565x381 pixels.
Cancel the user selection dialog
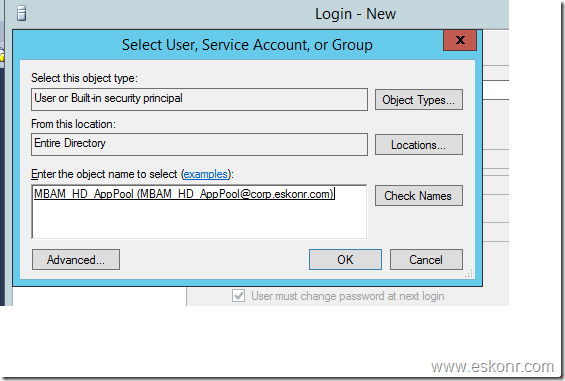click(x=426, y=260)
